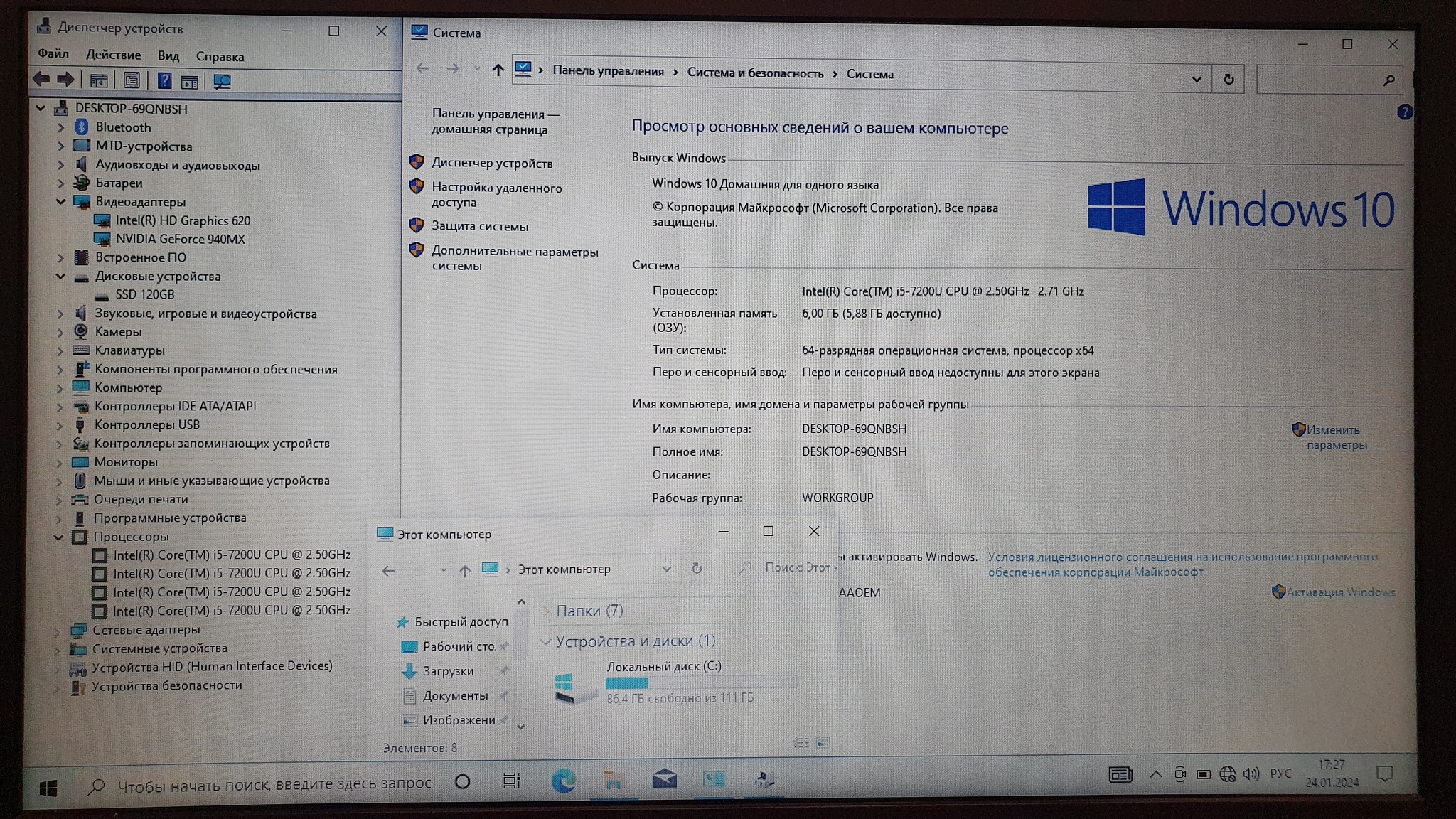This screenshot has width=1456, height=819.
Task: Click the properties icon in Device Manager toolbar
Action: 132,81
